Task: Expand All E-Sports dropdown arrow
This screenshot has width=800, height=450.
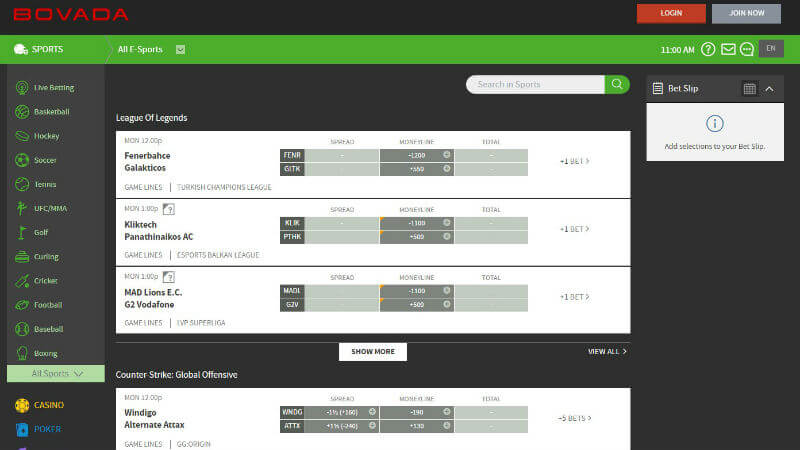Action: pyautogui.click(x=181, y=49)
